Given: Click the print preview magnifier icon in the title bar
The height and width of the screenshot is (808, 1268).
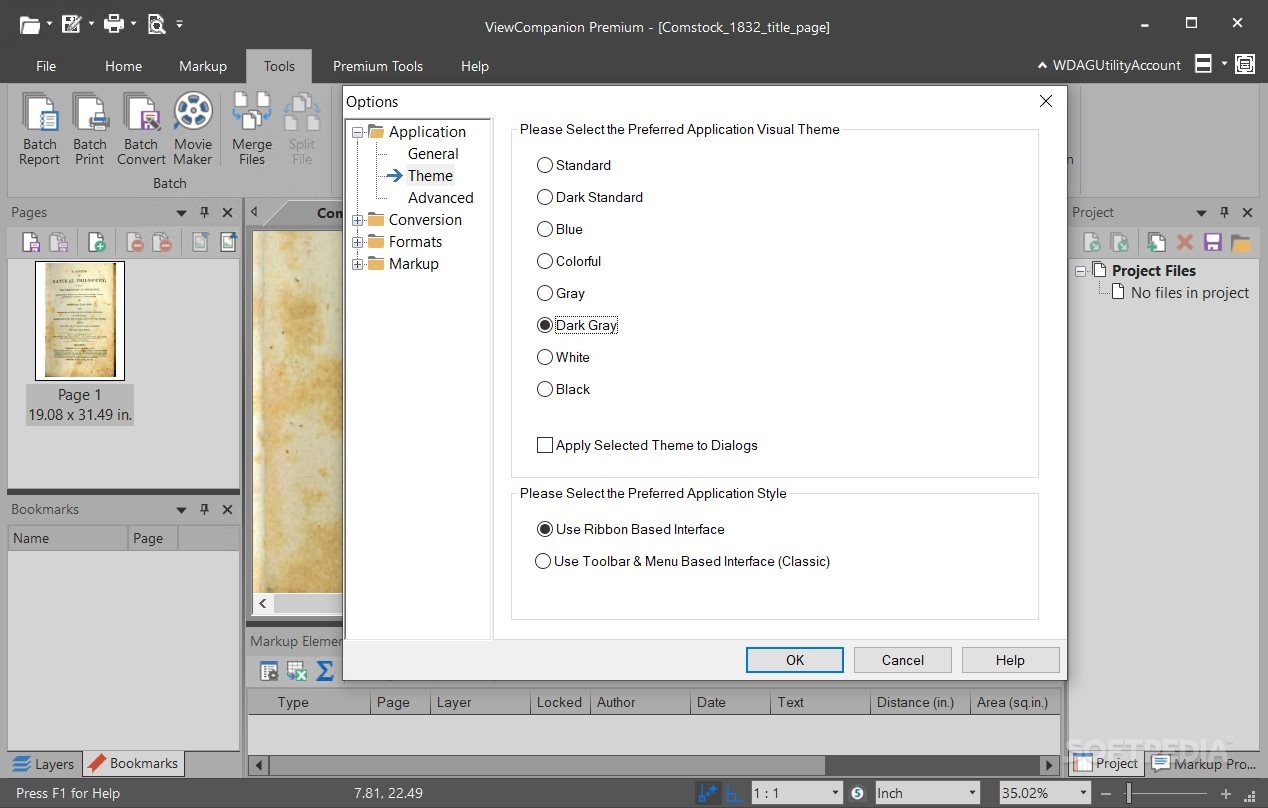Looking at the screenshot, I should (x=157, y=24).
